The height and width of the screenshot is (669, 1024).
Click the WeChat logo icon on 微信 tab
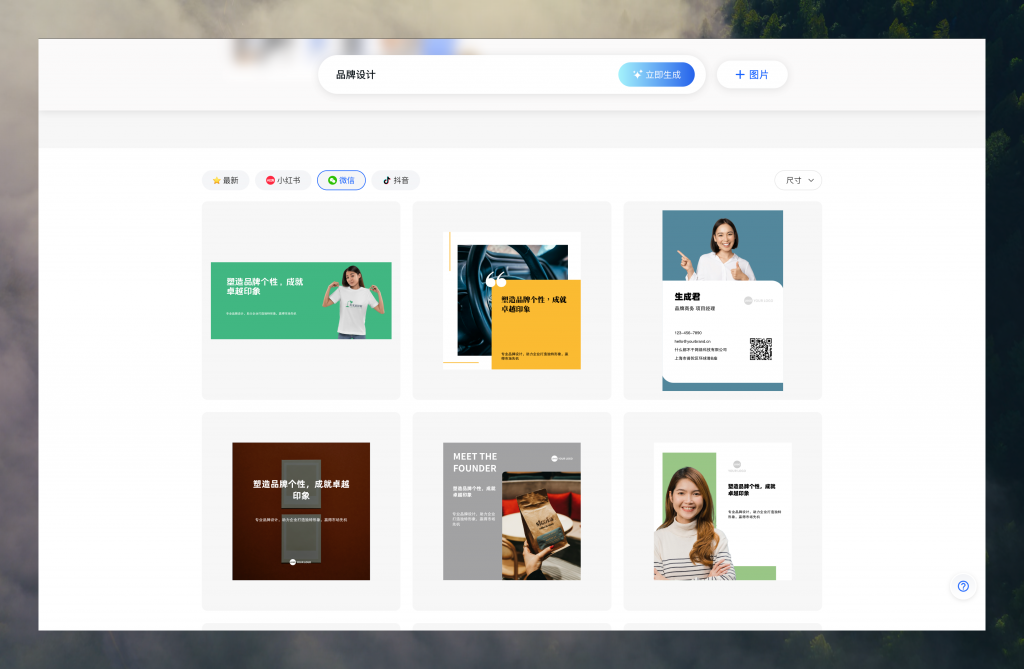[x=332, y=180]
